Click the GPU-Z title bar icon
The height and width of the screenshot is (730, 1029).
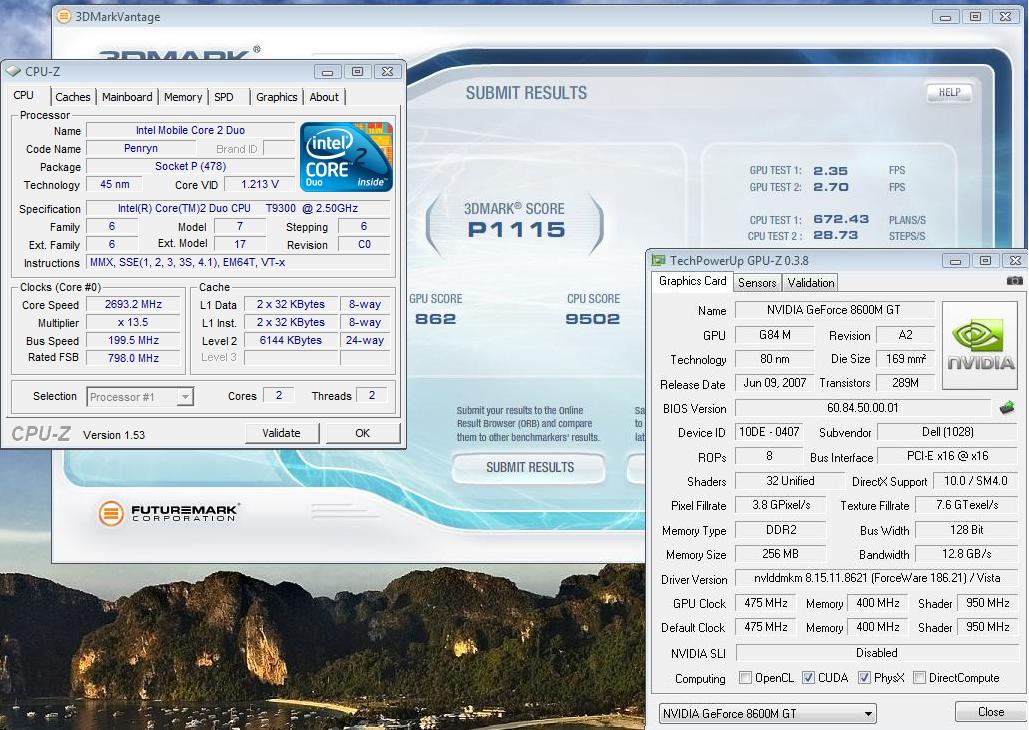[x=658, y=261]
